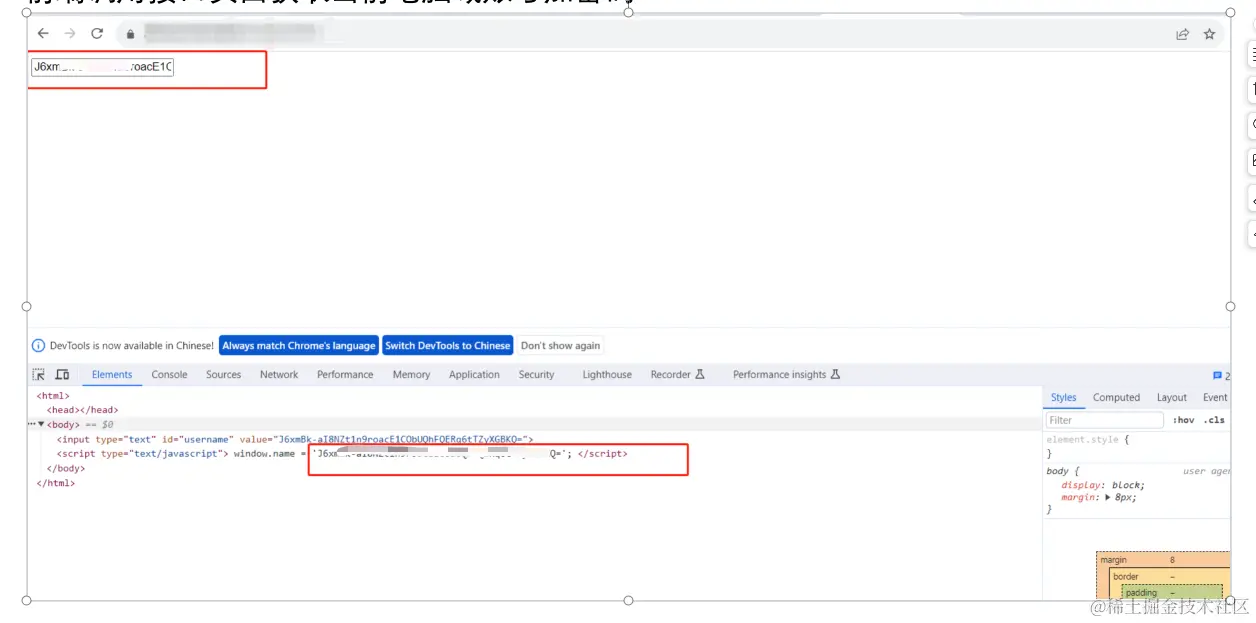Switch to the Console tab
1256x623 pixels.
170,375
